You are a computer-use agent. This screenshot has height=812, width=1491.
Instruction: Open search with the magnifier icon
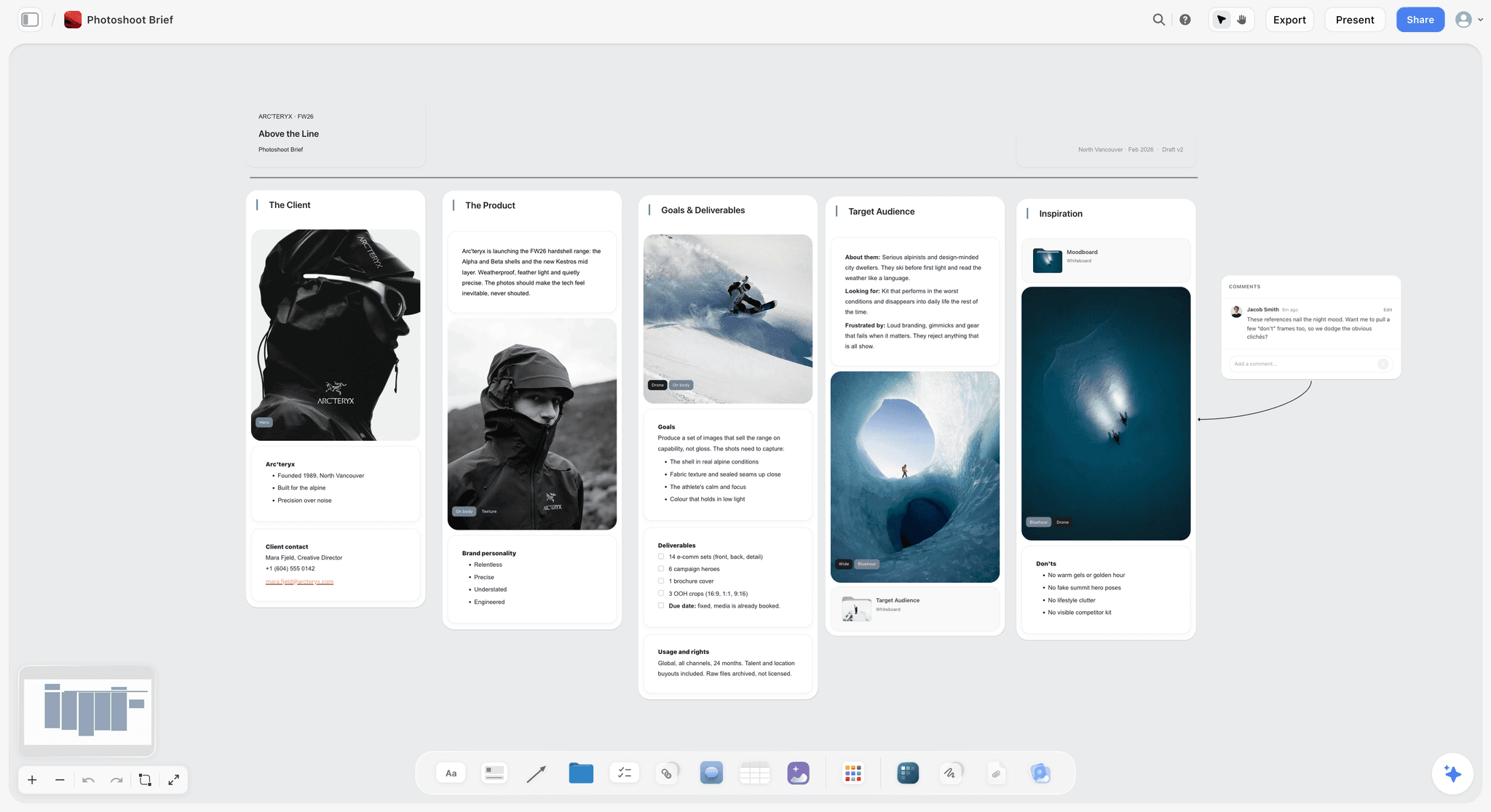(x=1158, y=20)
